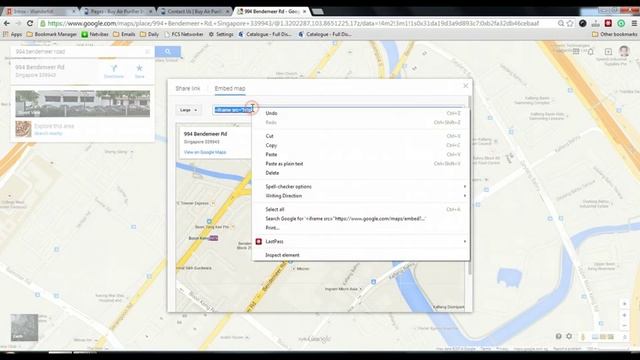Open the FCS Networker bookmark
Viewport: 640px width, 360px height.
(x=184, y=34)
